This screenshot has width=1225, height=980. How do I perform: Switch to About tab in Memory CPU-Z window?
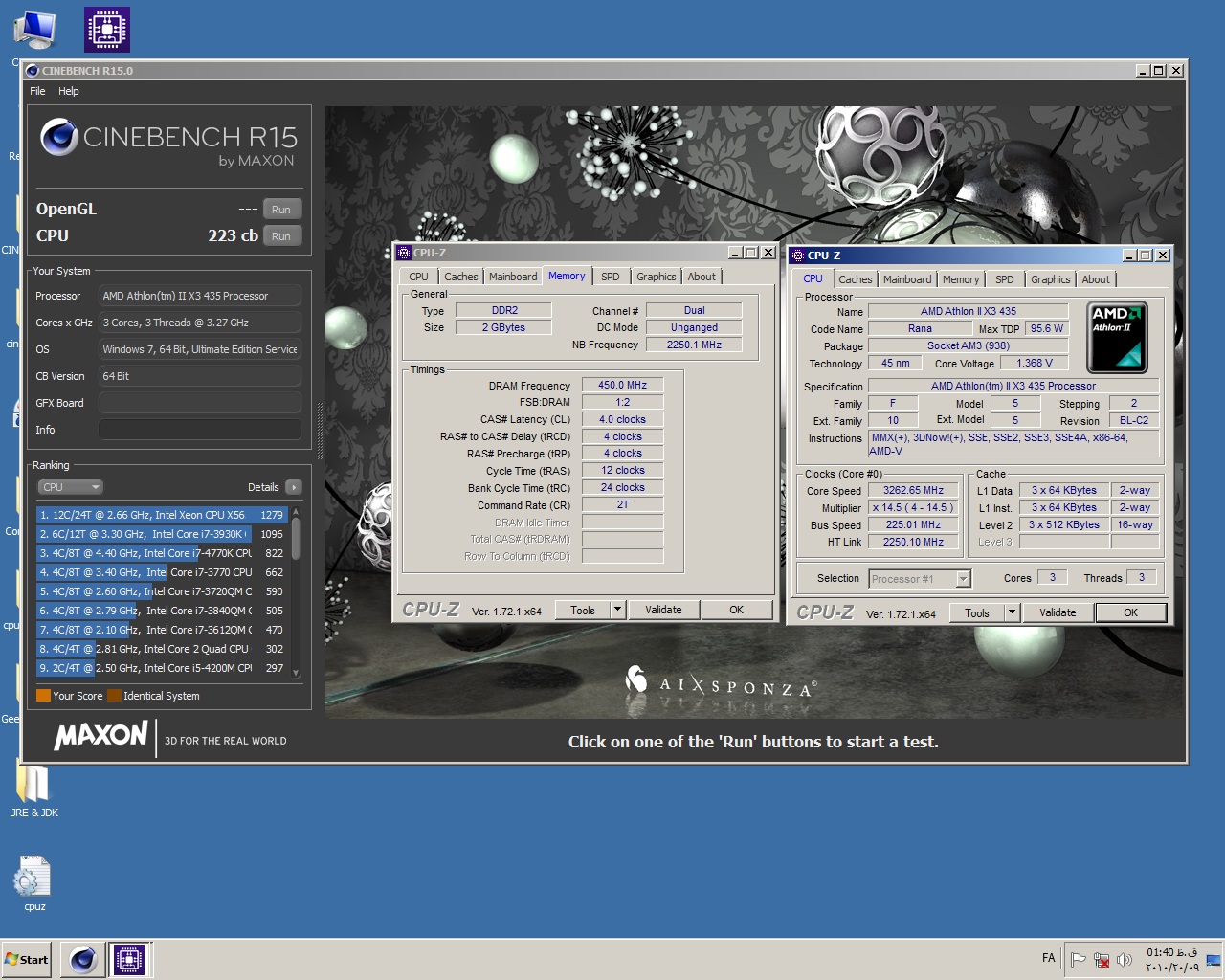702,277
